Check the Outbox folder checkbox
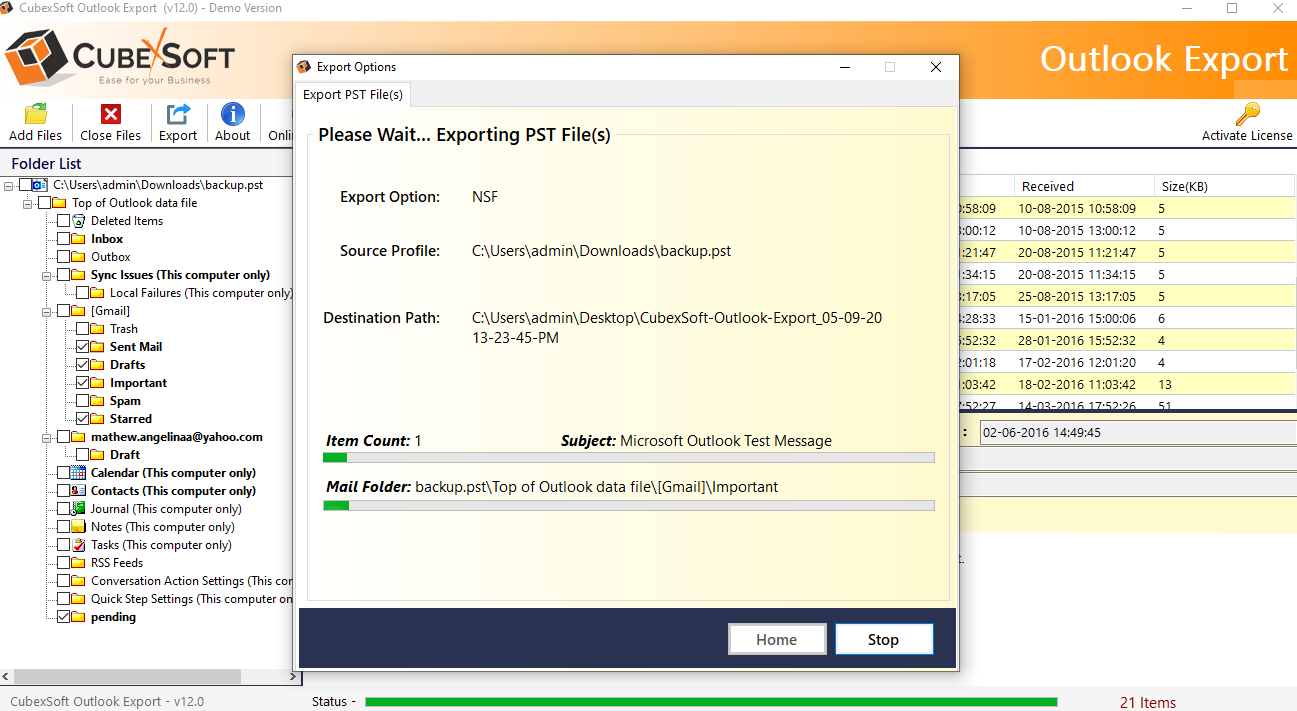The width and height of the screenshot is (1297, 711). (x=64, y=257)
